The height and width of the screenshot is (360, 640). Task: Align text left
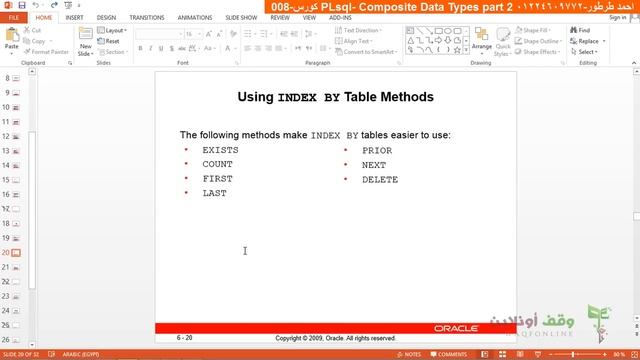247,49
